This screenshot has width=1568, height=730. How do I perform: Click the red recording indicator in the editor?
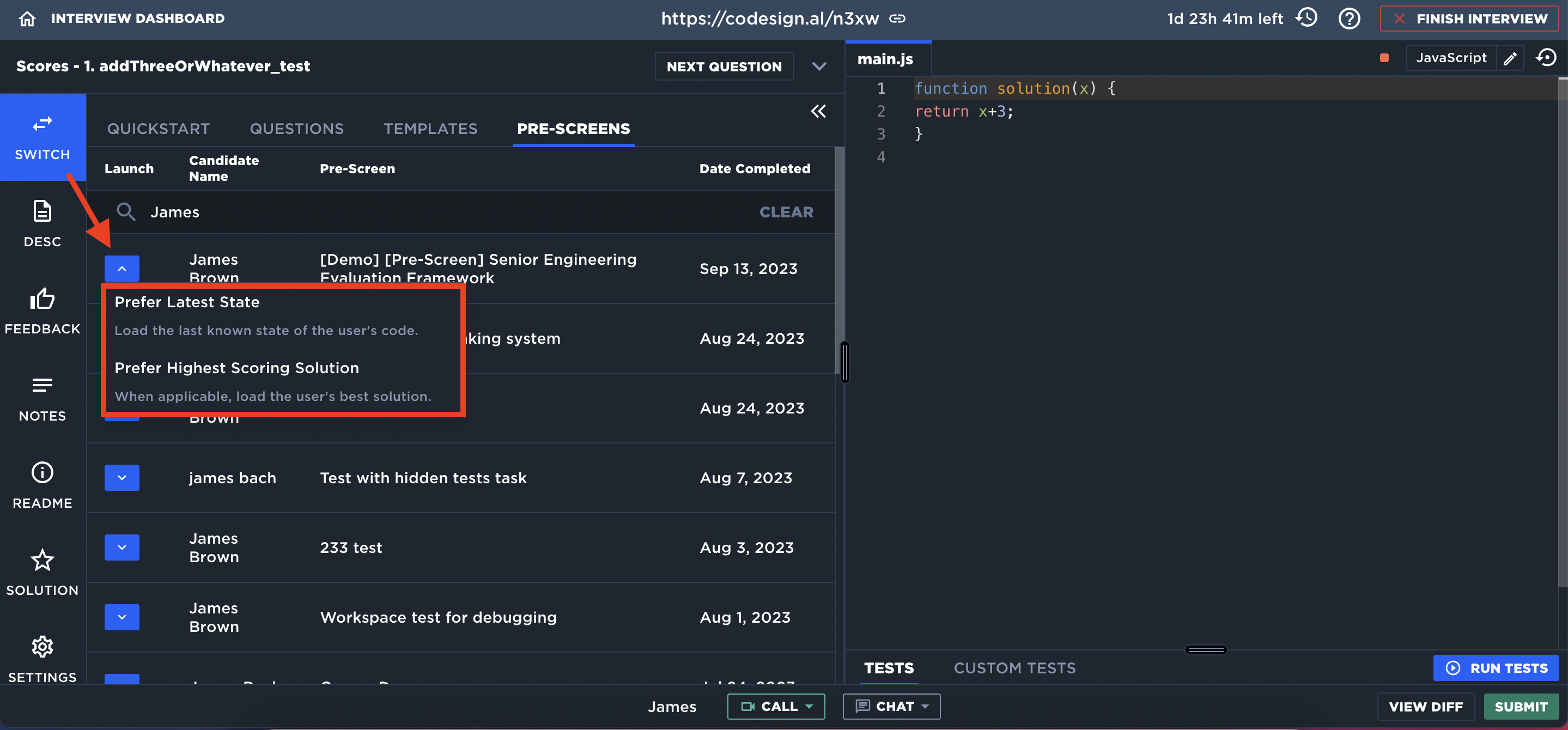(1383, 58)
